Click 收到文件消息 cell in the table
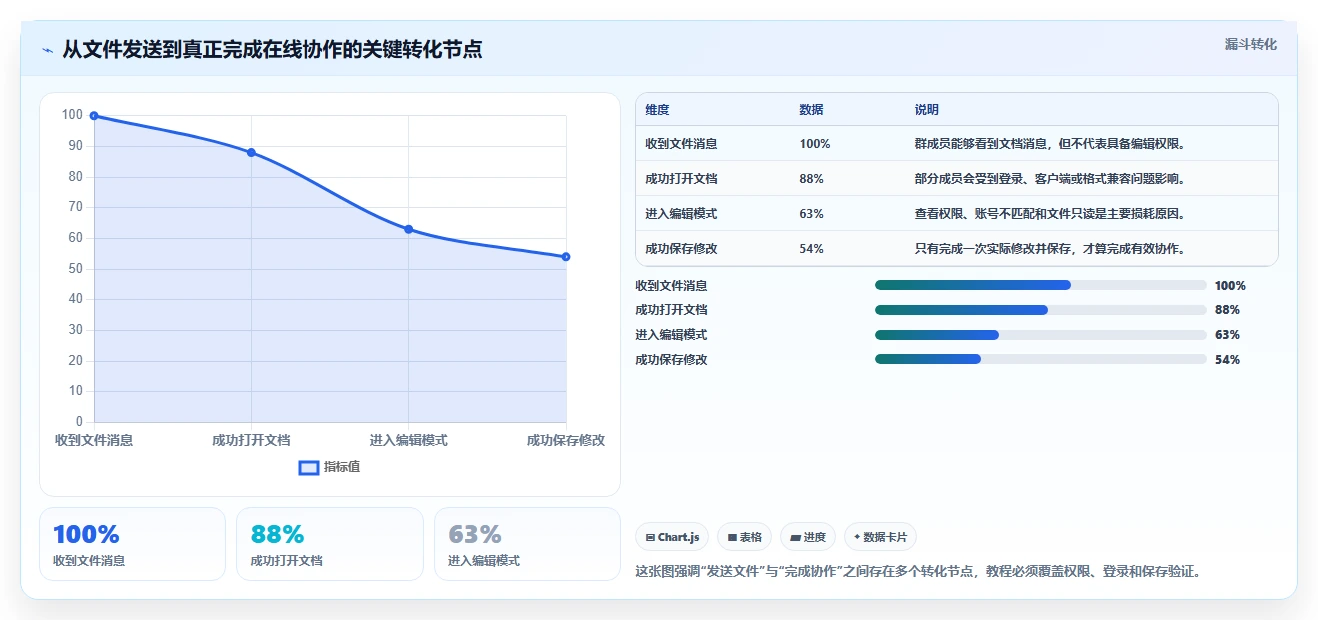Viewport: 1318px width, 620px height. point(681,144)
